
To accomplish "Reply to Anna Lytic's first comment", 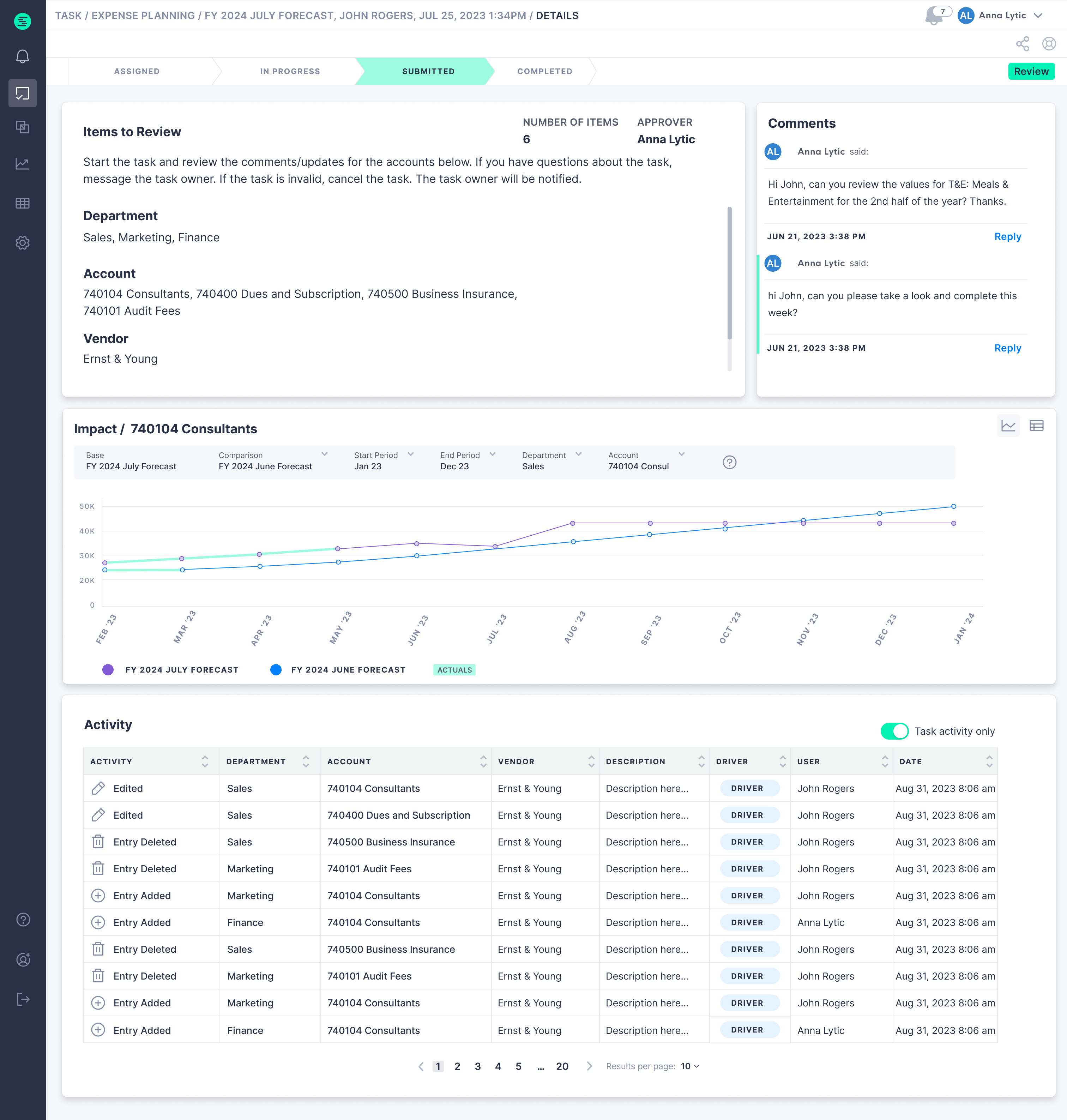I will click(1007, 237).
